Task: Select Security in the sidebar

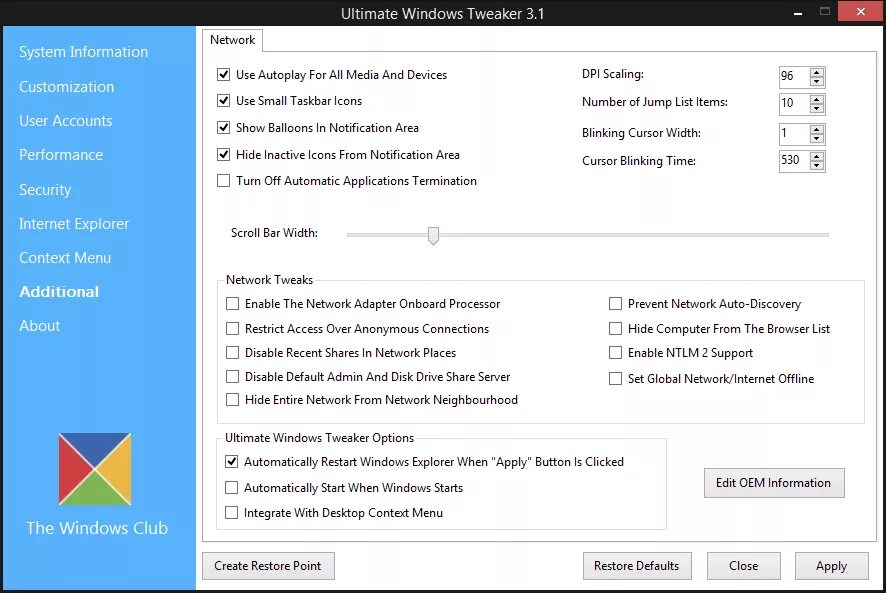Action: pyautogui.click(x=45, y=190)
